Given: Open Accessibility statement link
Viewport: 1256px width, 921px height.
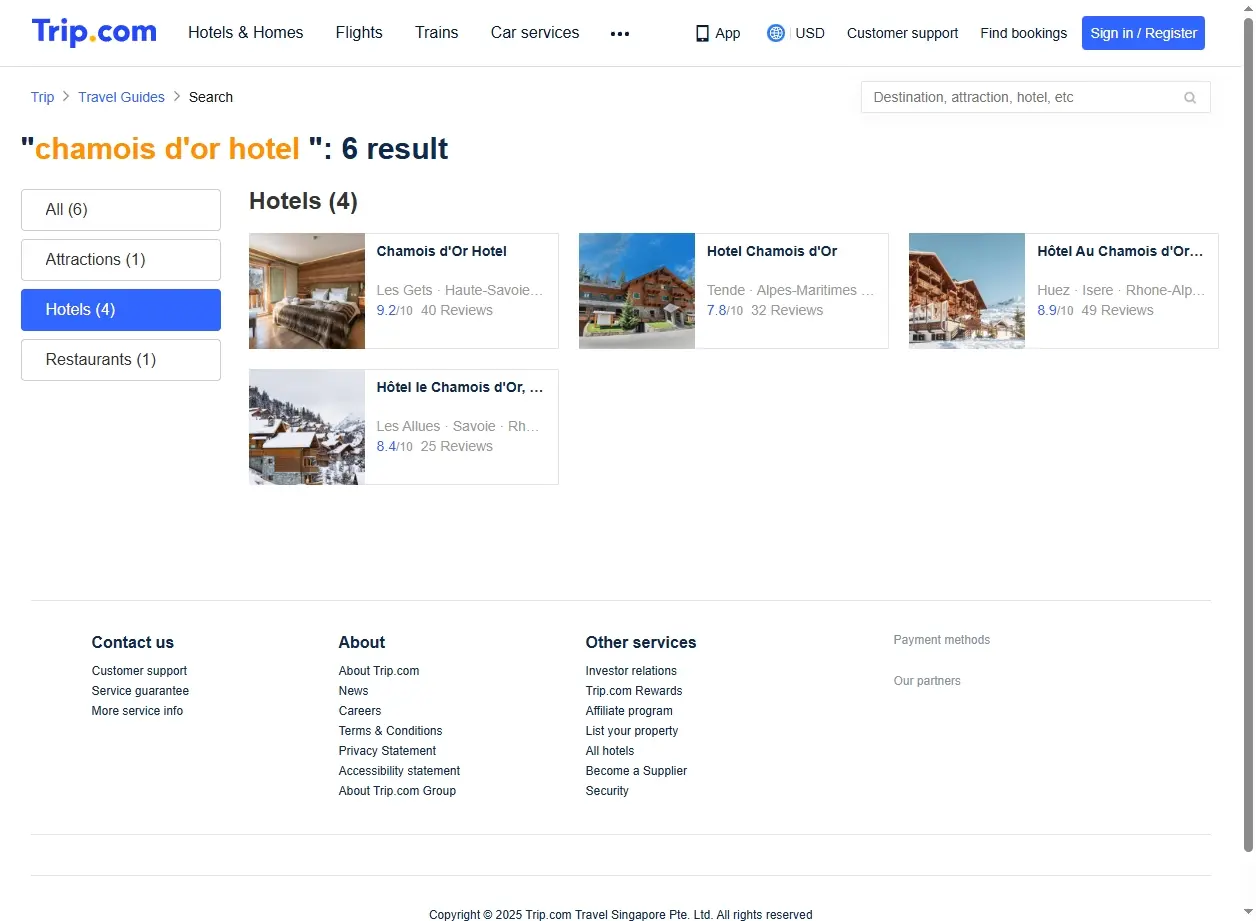Looking at the screenshot, I should tap(399, 771).
